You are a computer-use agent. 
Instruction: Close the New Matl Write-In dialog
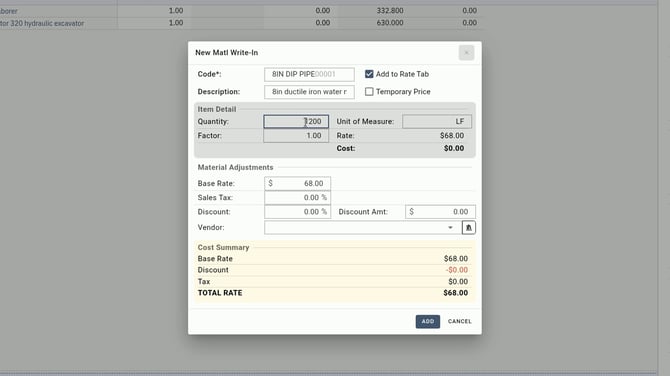pos(466,53)
